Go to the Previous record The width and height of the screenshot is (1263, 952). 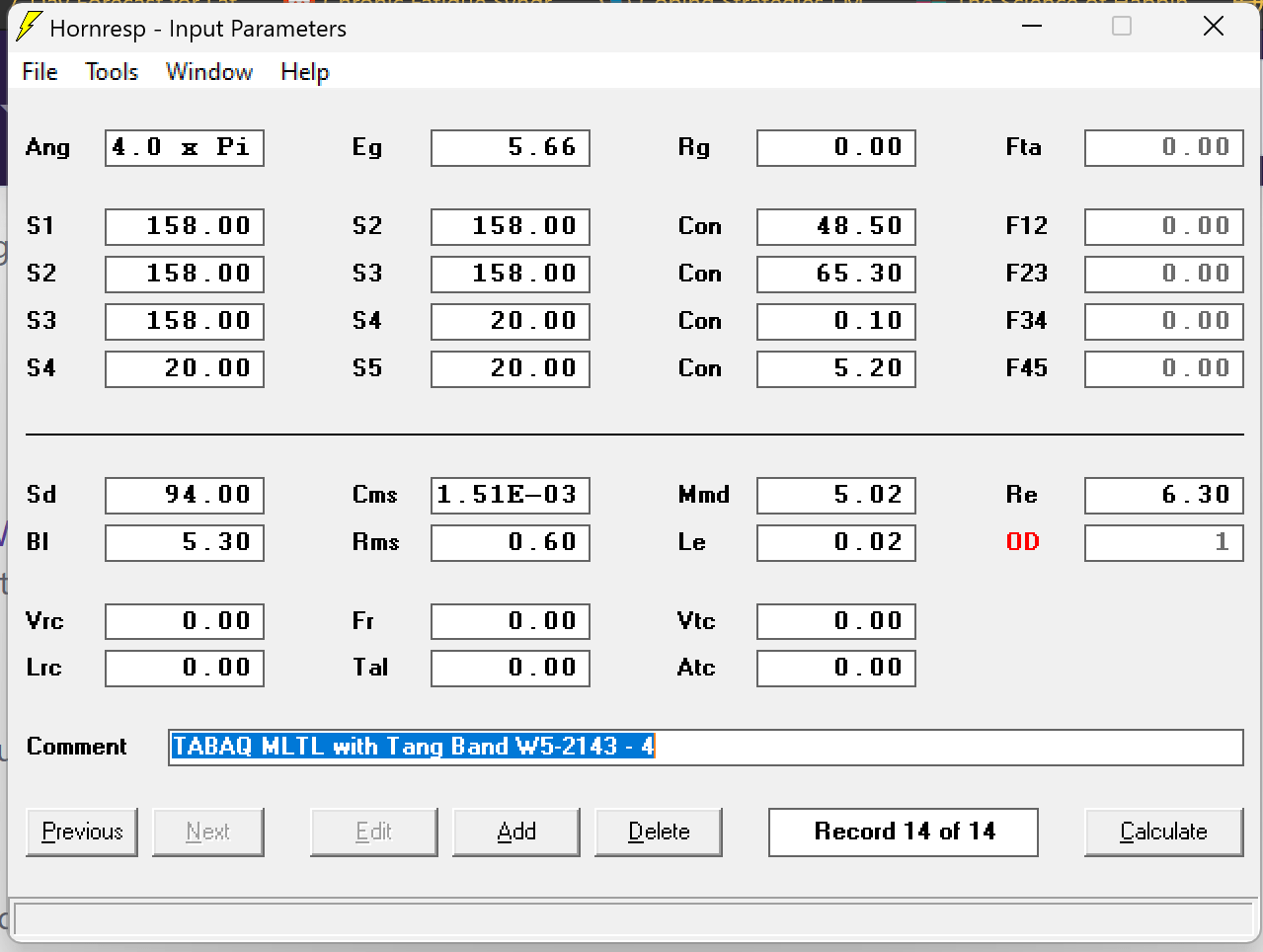click(82, 832)
